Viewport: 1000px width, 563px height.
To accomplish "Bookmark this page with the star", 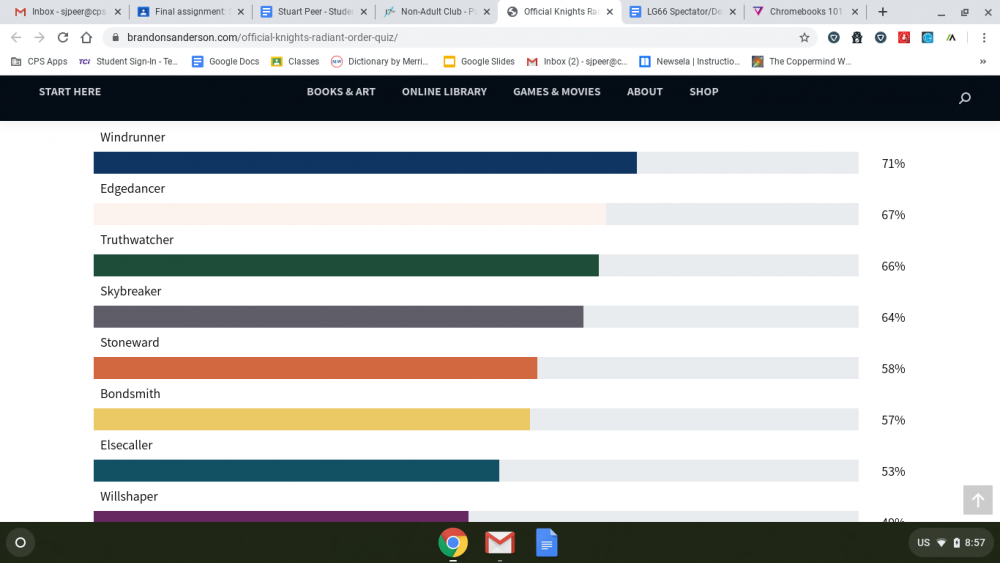I will pyautogui.click(x=804, y=38).
